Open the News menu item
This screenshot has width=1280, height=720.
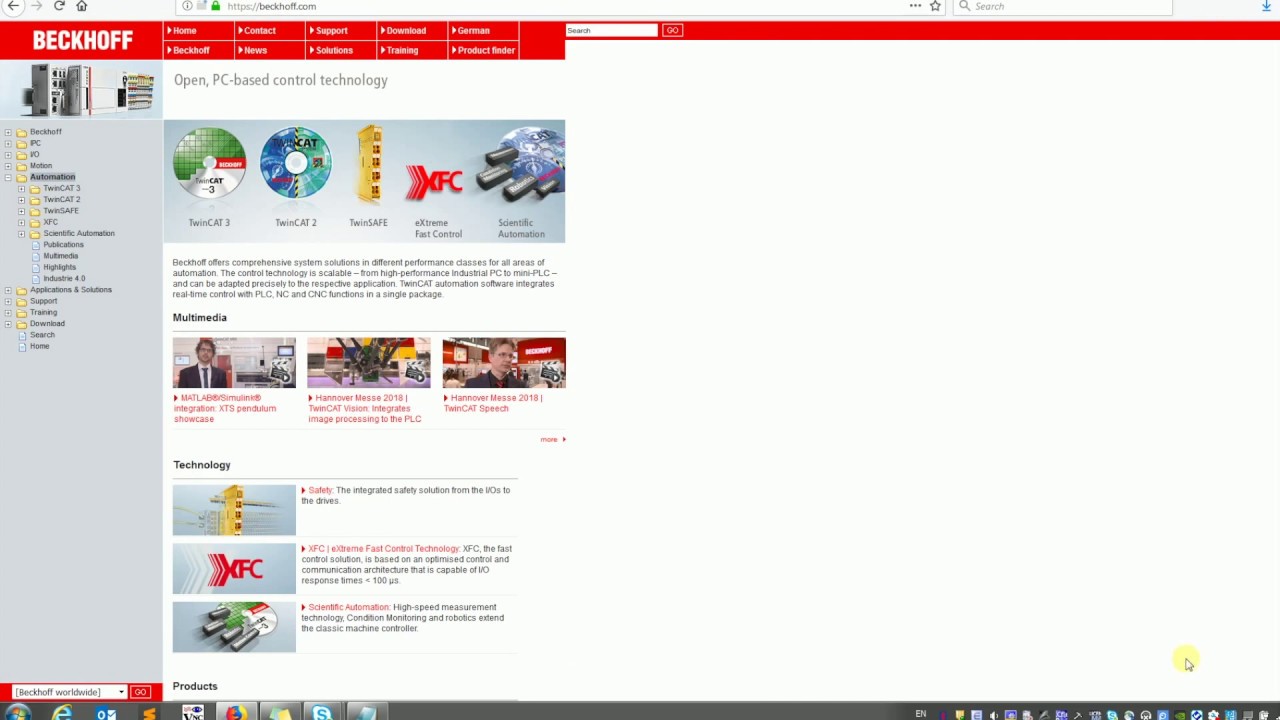coord(253,50)
